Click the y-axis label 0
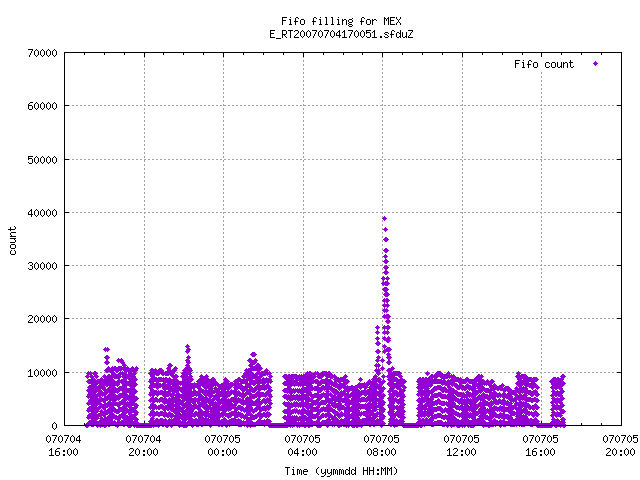This screenshot has height=480, width=640. [x=55, y=426]
